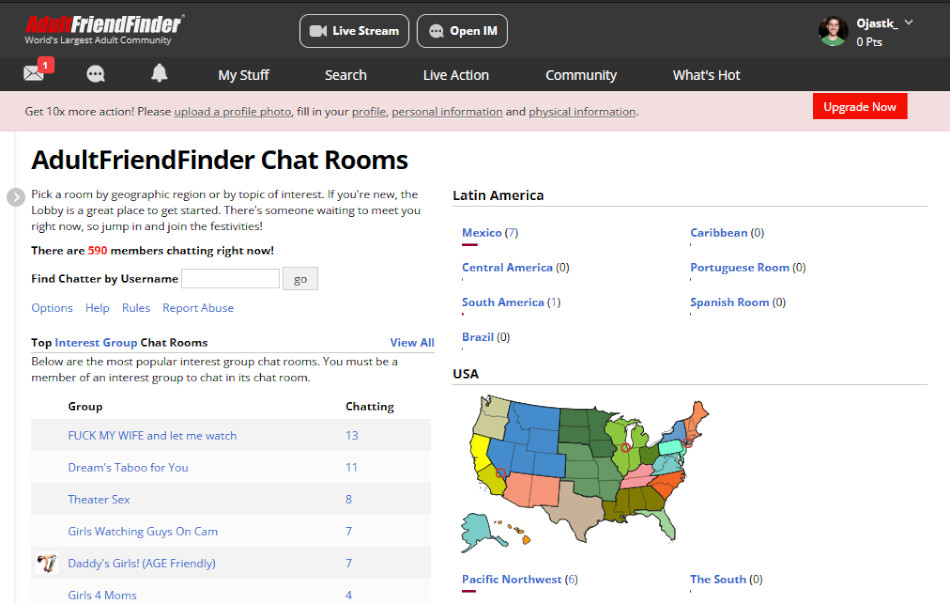Join the Girls 4 Moms room
Screen dimensions: 950x604
(x=102, y=596)
